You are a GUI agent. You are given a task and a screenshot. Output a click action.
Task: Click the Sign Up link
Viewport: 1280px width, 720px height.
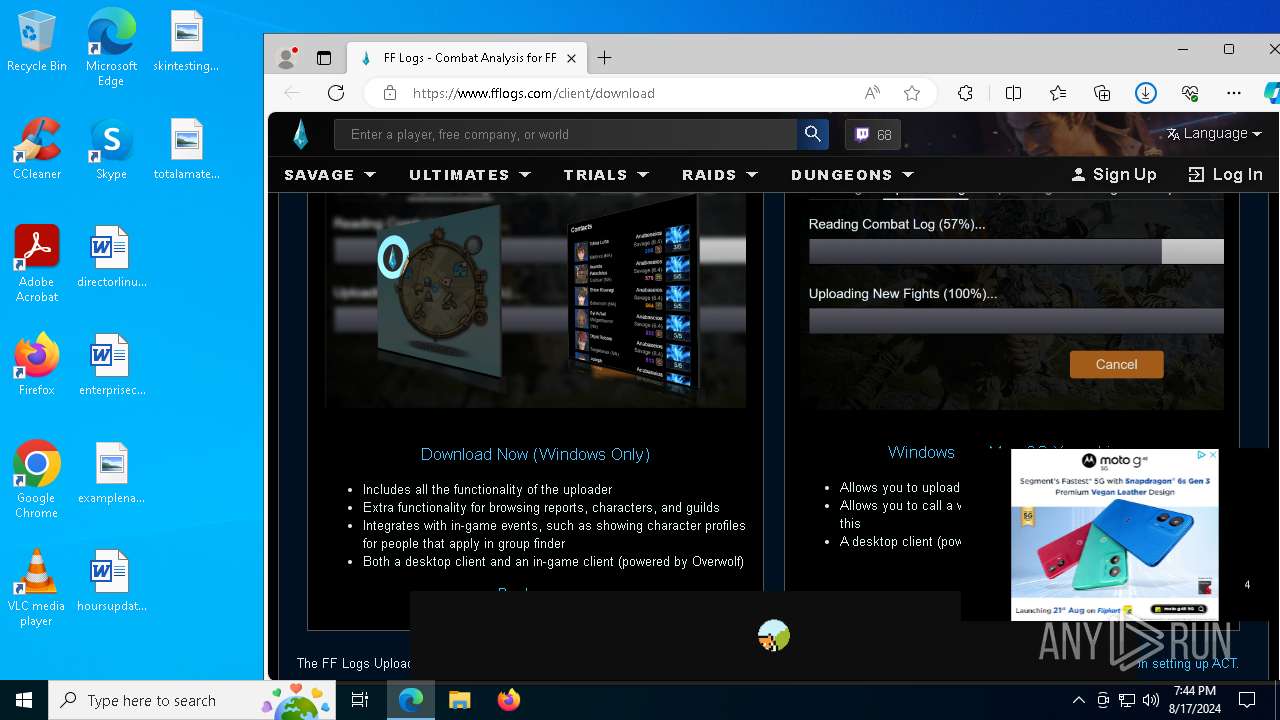point(1114,174)
